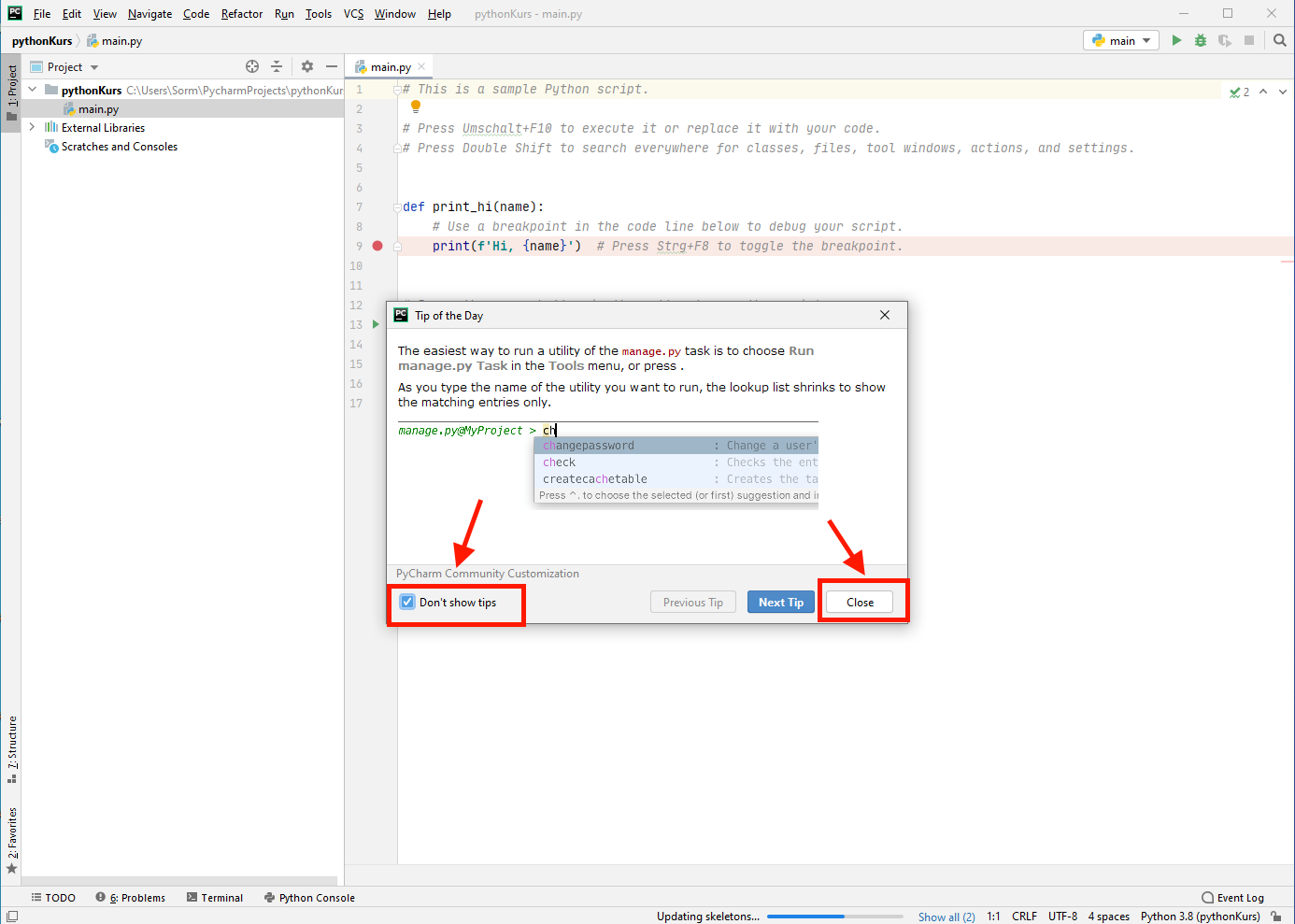Locate opened file with crosshair icon
Image resolution: width=1295 pixels, height=924 pixels.
[252, 66]
